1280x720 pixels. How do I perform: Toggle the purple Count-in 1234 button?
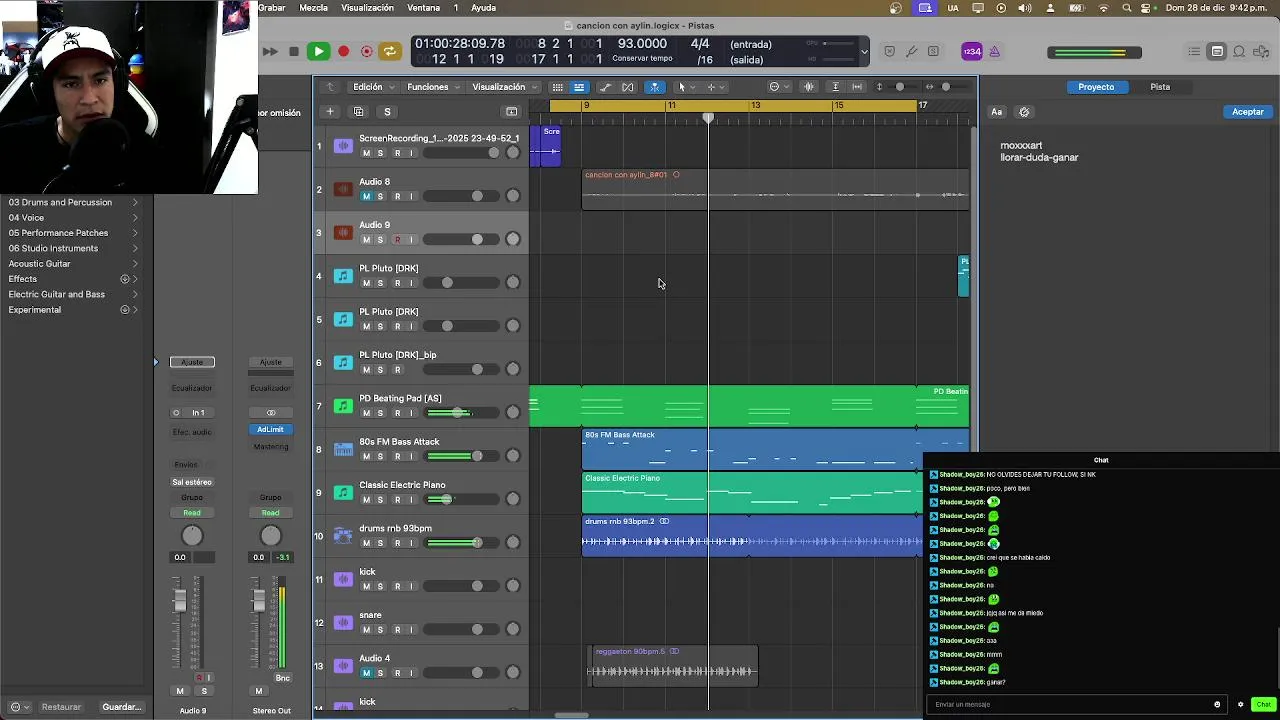tap(972, 52)
